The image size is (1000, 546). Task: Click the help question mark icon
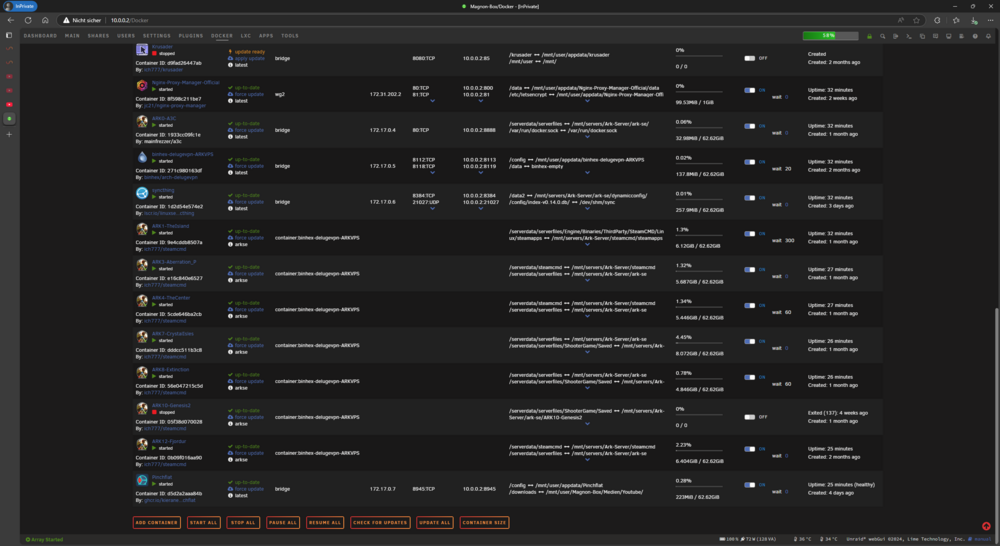[x=975, y=36]
